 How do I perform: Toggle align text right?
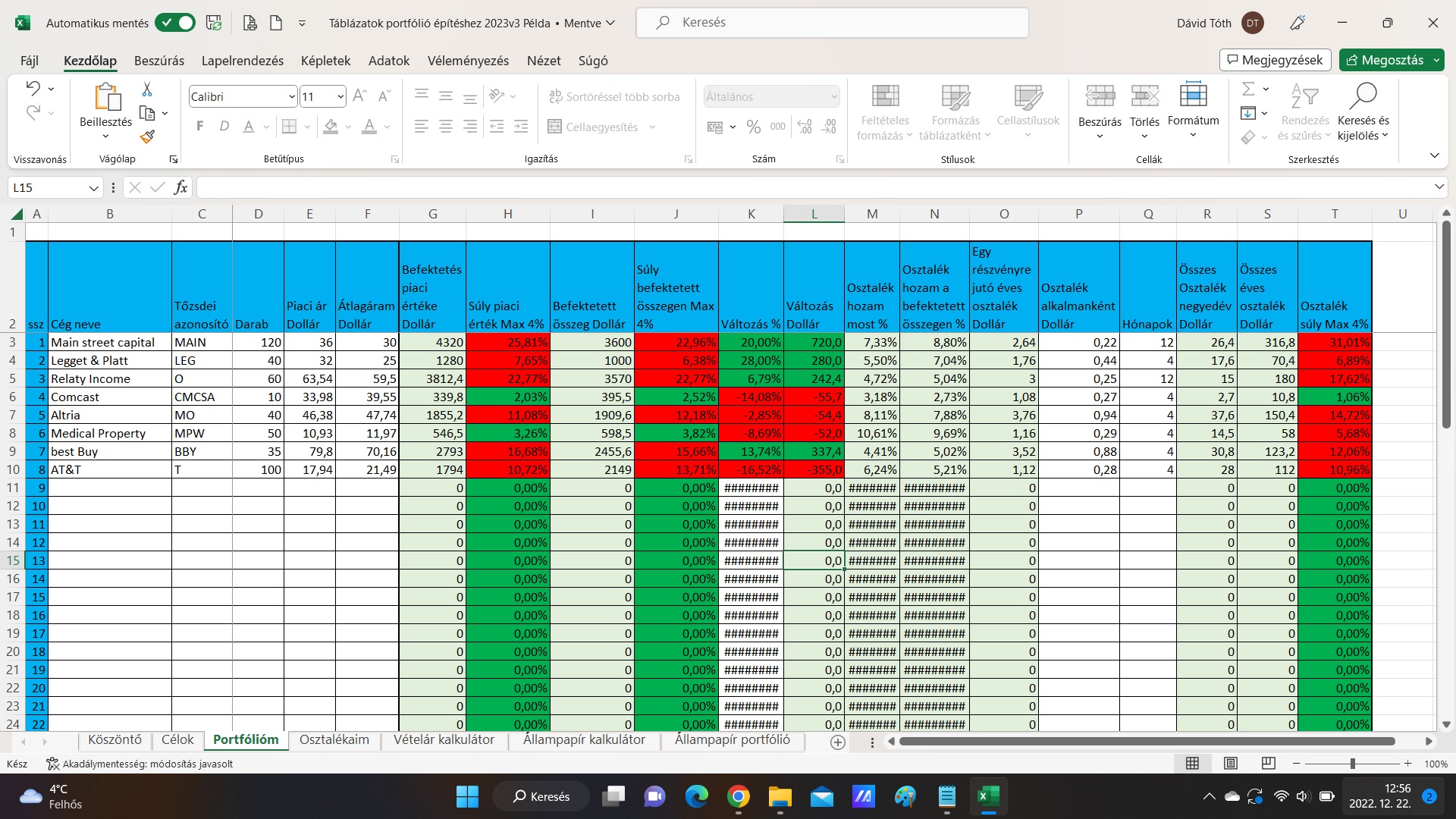(x=470, y=127)
